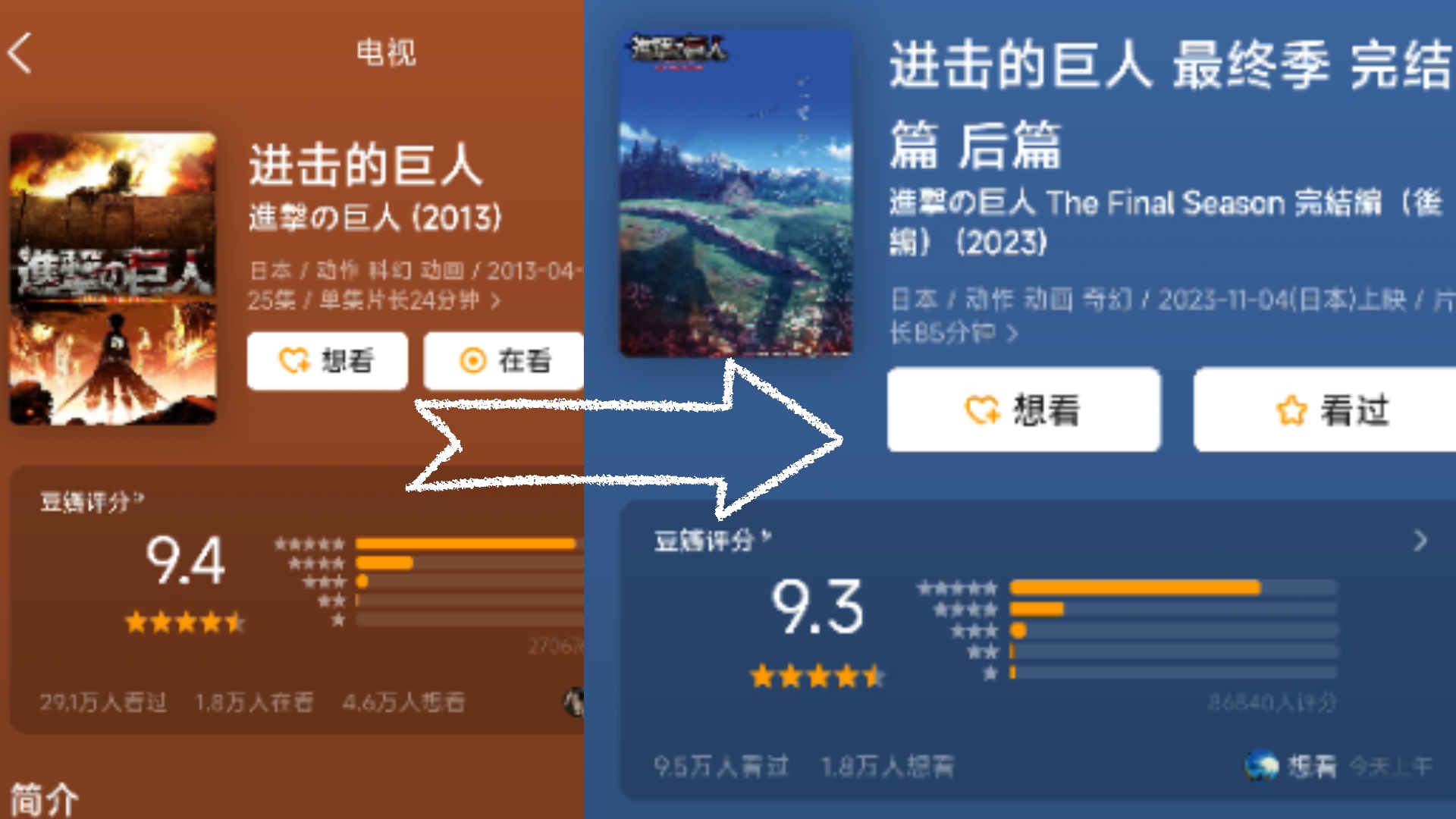Tap the heart icon on right 想看

(x=983, y=410)
